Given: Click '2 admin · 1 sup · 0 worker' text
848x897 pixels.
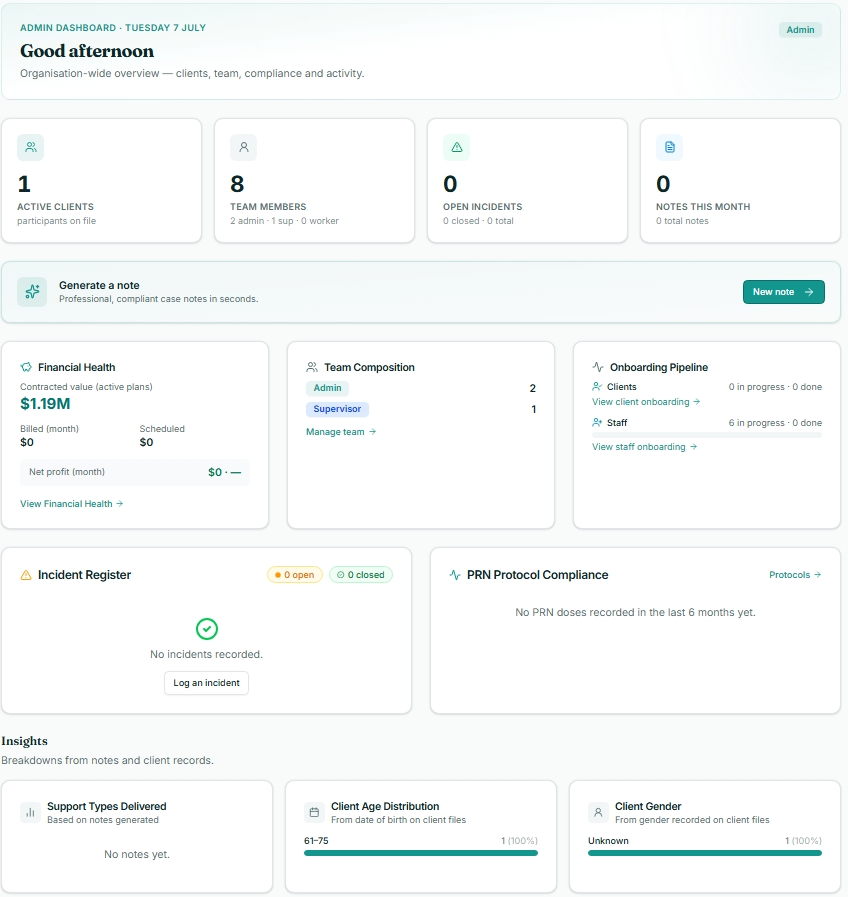Looking at the screenshot, I should [284, 221].
